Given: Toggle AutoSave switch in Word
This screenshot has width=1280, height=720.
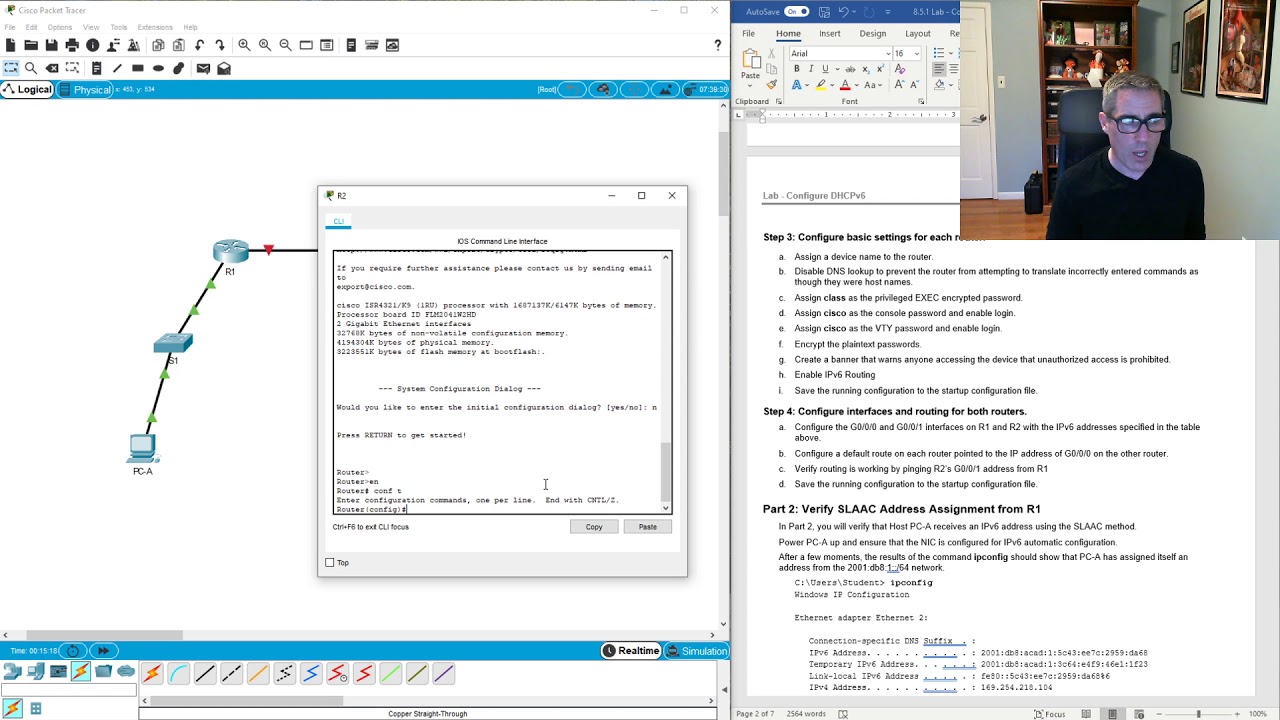Looking at the screenshot, I should [x=797, y=11].
